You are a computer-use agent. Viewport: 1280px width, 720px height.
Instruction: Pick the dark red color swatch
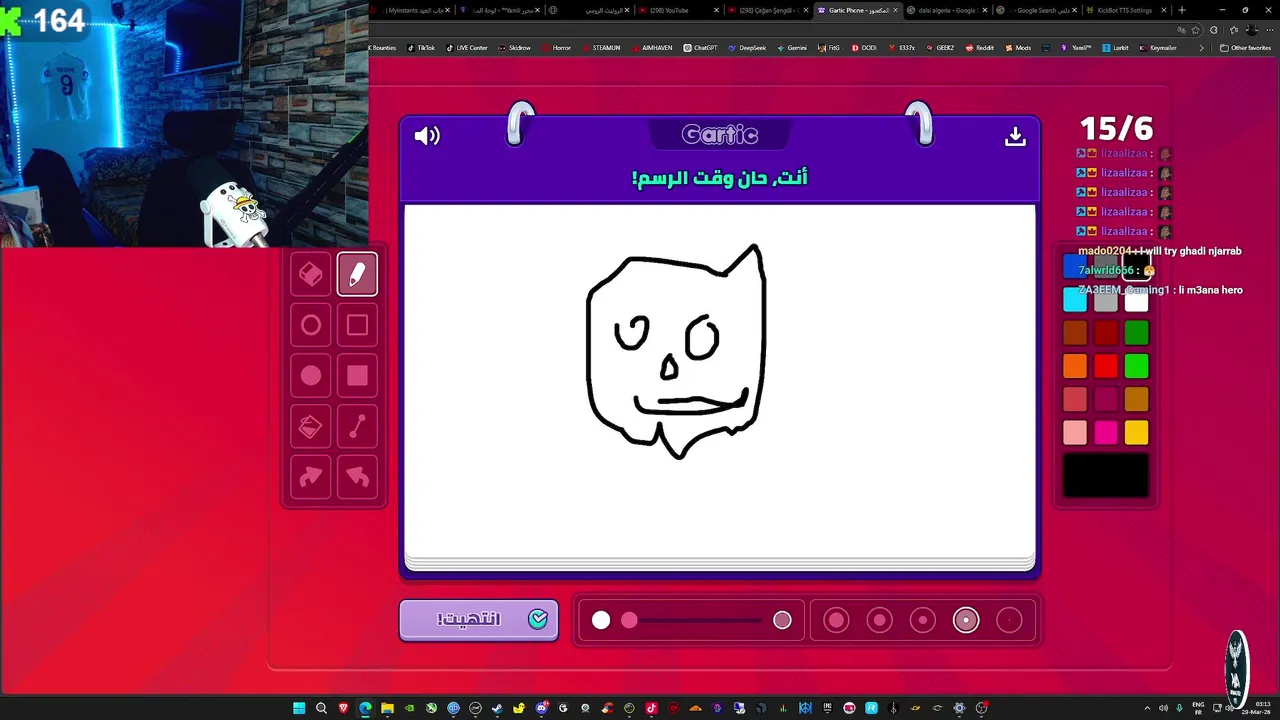pos(1106,333)
